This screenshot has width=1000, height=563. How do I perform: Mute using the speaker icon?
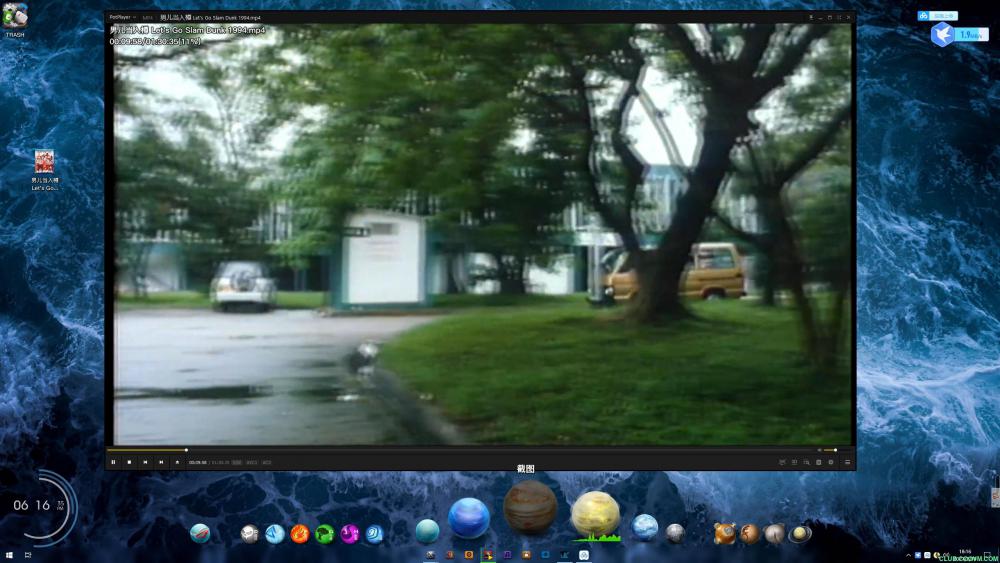coord(820,450)
